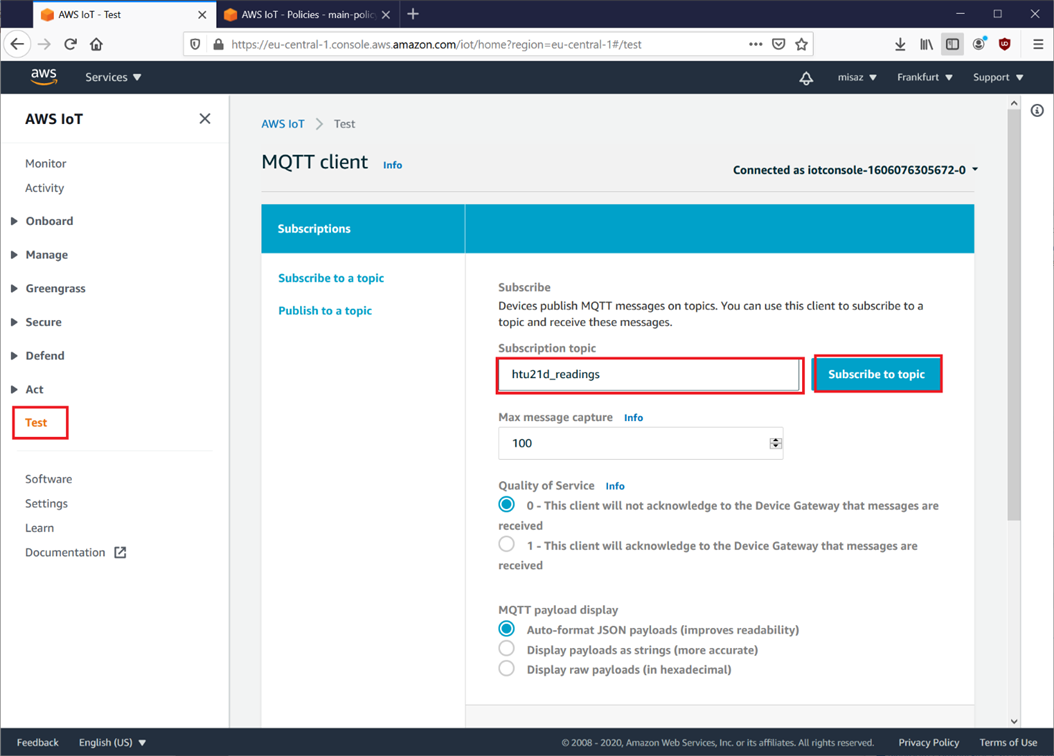Click the AWS logo in header
Viewport: 1054px width, 756px height.
point(44,77)
